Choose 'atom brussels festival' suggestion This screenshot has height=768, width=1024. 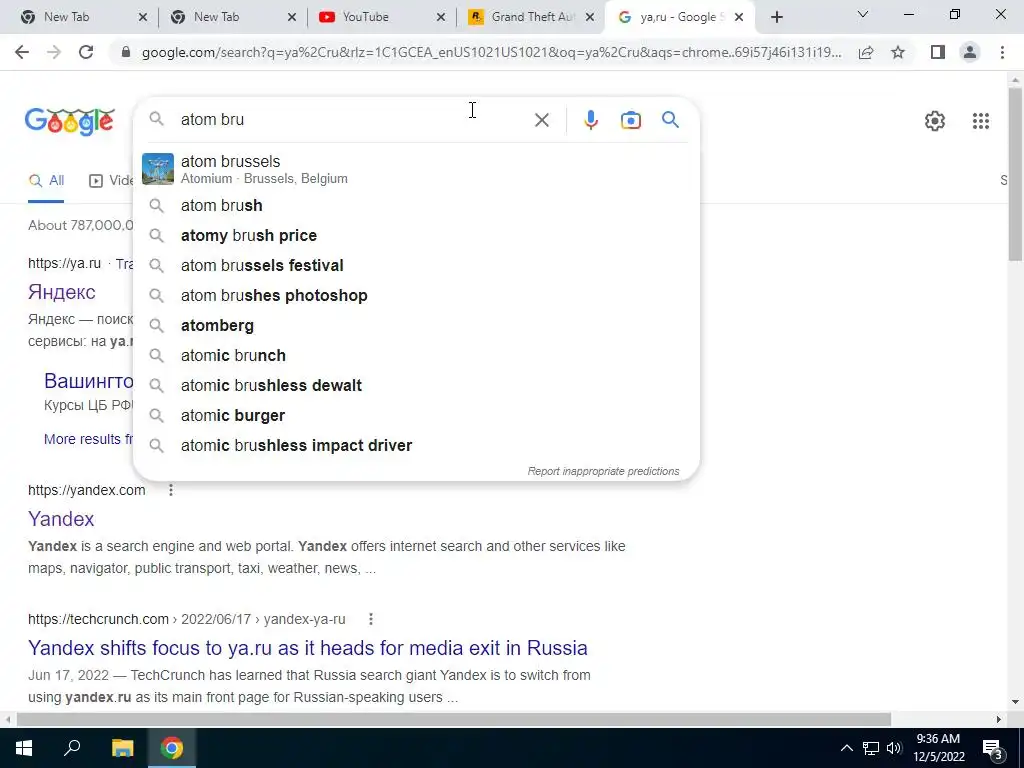pos(416,266)
